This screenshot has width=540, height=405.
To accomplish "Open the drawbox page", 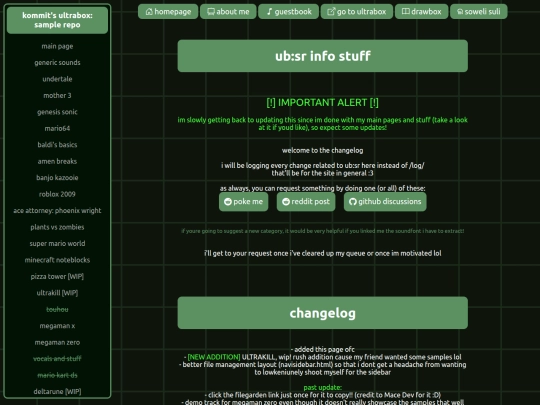I will pos(422,12).
